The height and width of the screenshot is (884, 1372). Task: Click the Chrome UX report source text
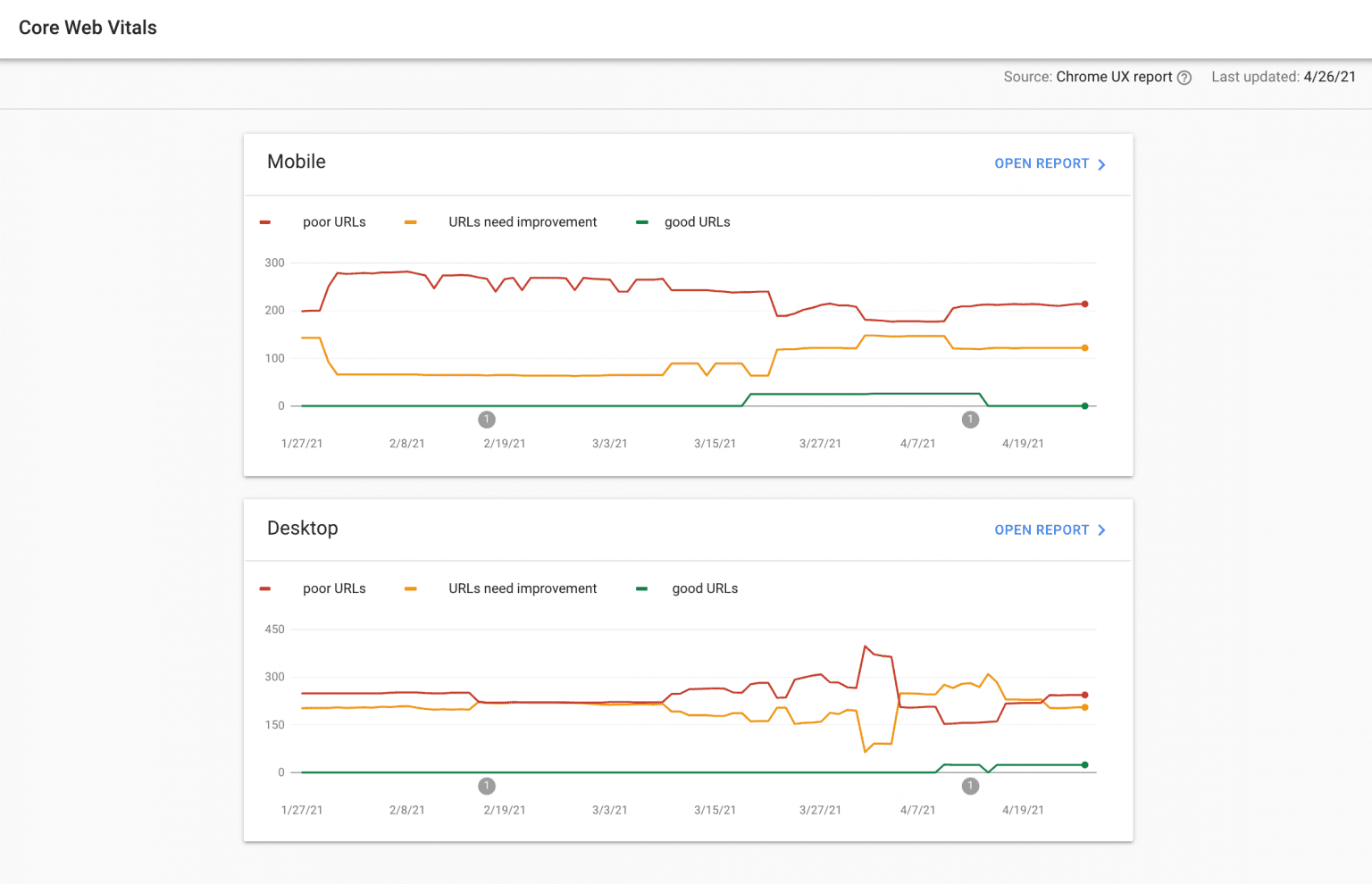(x=1114, y=77)
